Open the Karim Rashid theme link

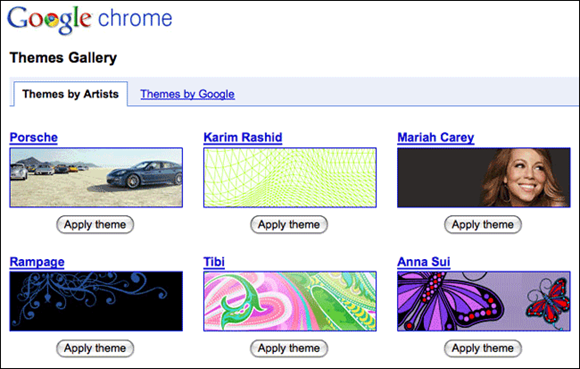(243, 137)
